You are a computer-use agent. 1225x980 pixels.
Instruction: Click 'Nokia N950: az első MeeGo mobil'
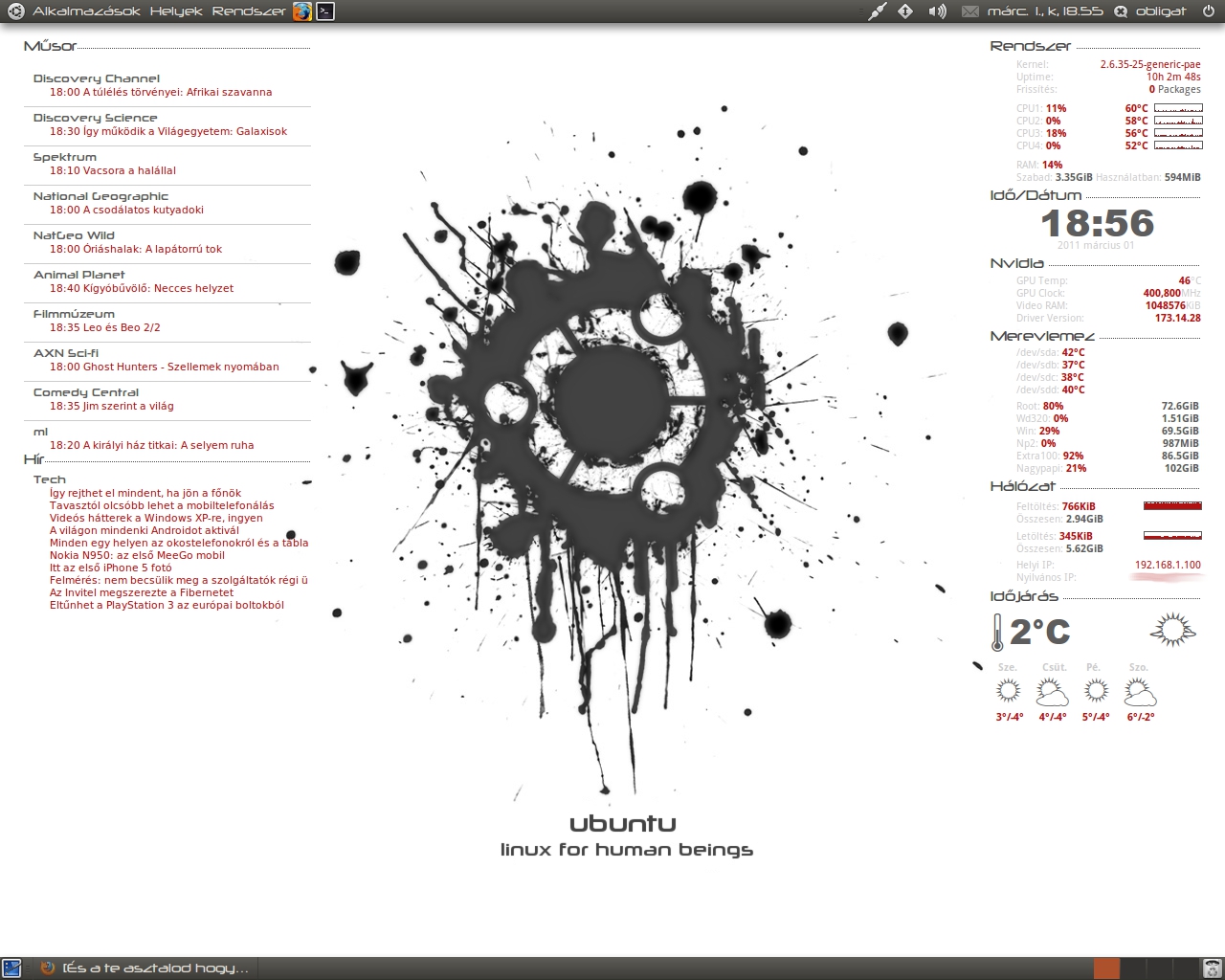(x=137, y=555)
